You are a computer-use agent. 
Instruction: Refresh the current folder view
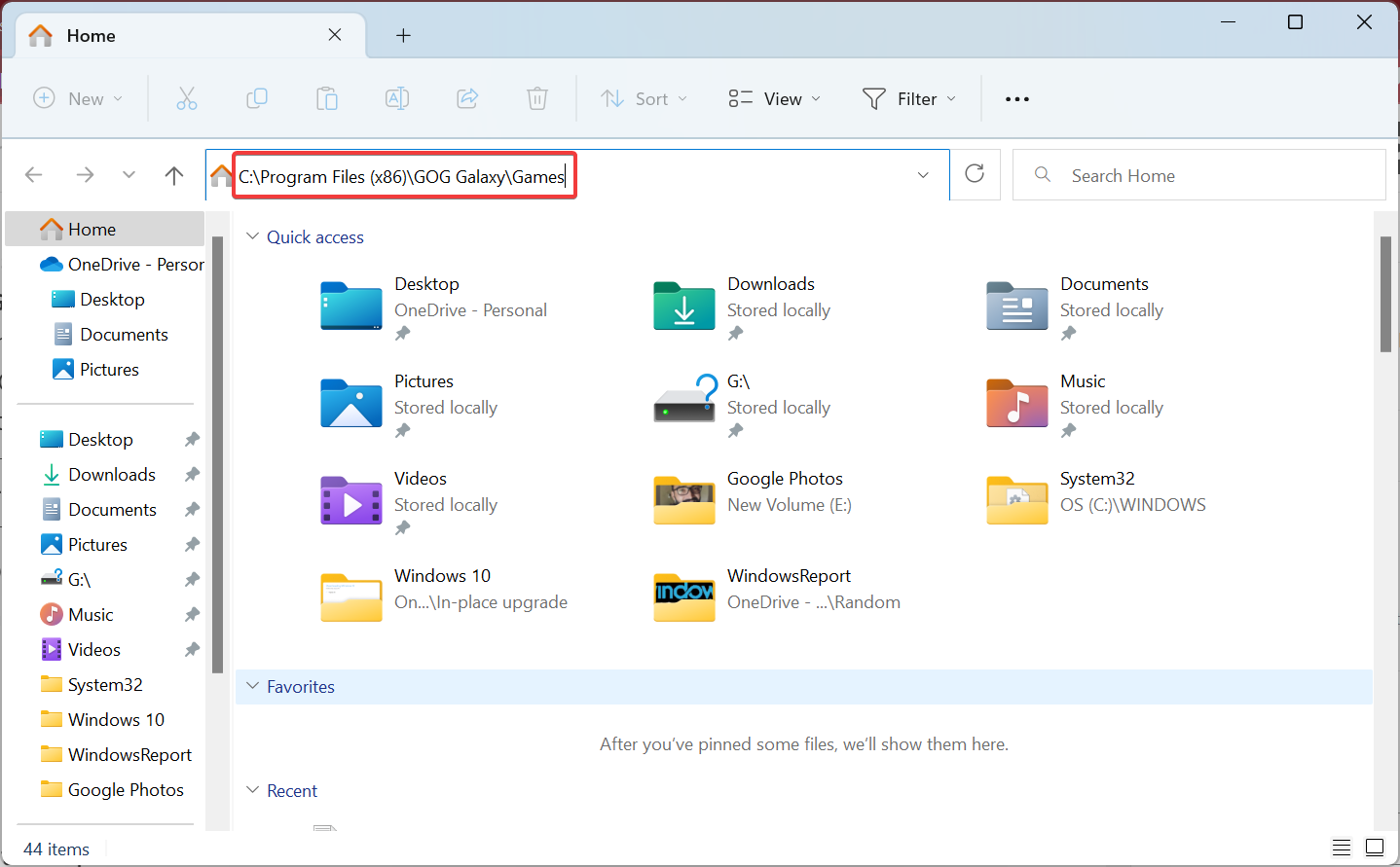(x=975, y=174)
